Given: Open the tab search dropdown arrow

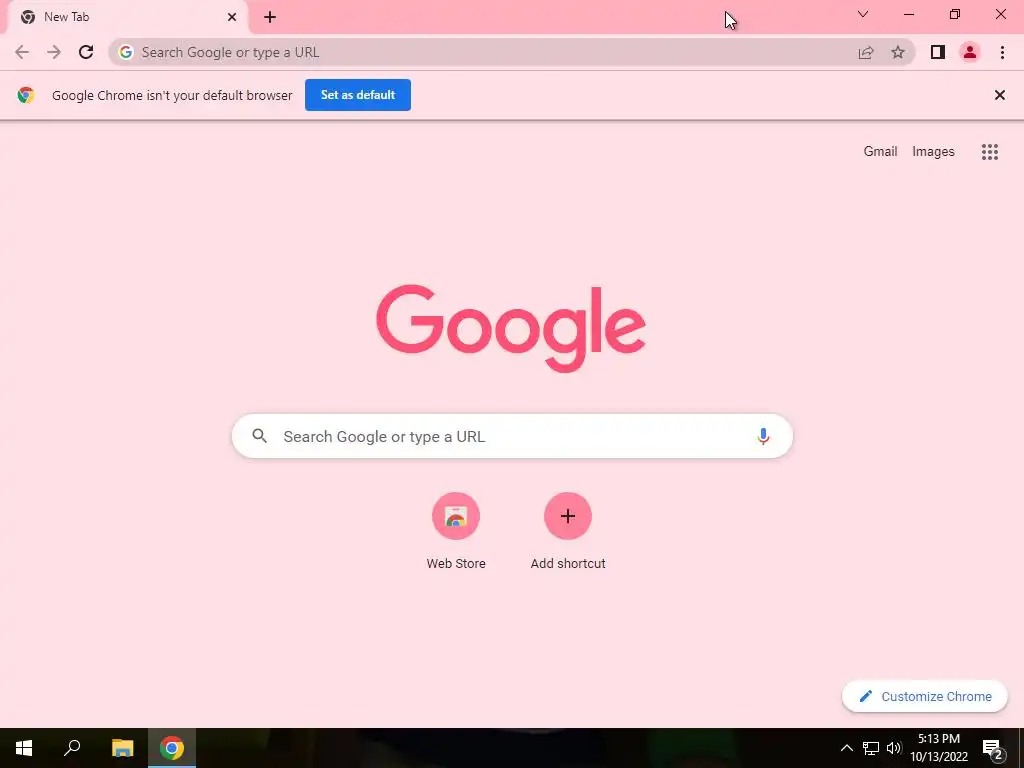Looking at the screenshot, I should click(863, 14).
